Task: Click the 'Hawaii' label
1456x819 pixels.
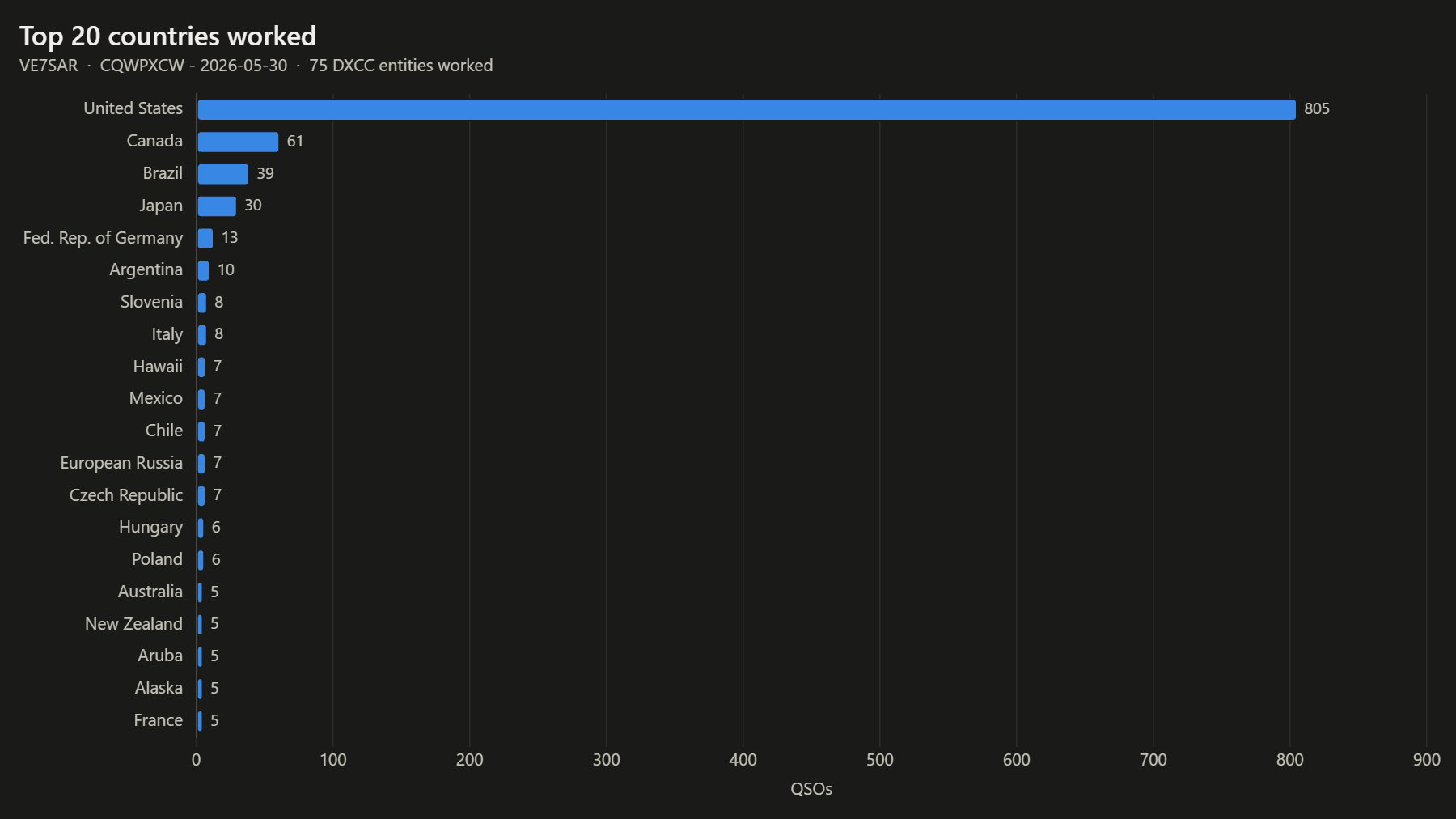Action: tap(158, 367)
